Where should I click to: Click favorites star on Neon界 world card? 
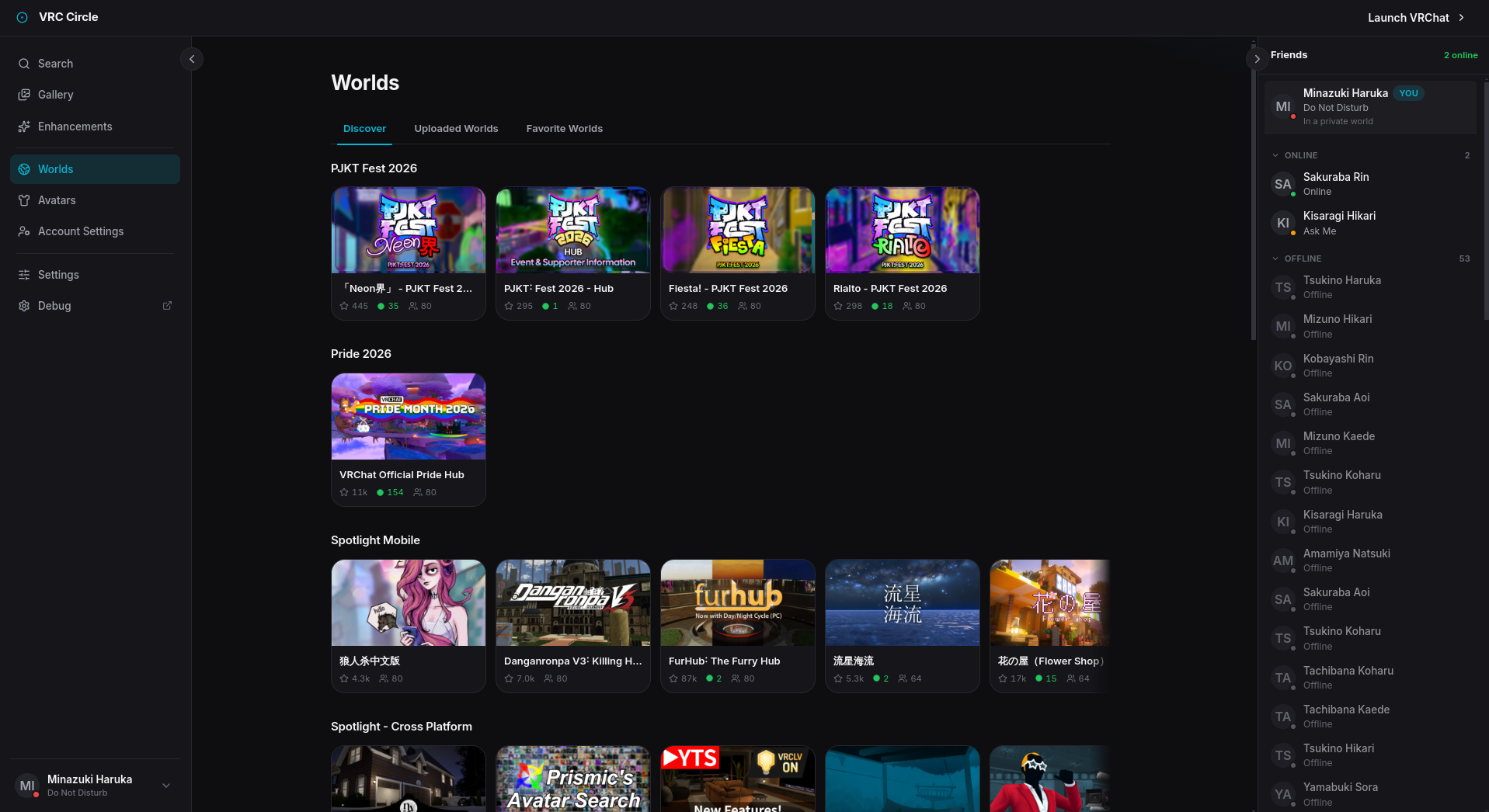[344, 306]
